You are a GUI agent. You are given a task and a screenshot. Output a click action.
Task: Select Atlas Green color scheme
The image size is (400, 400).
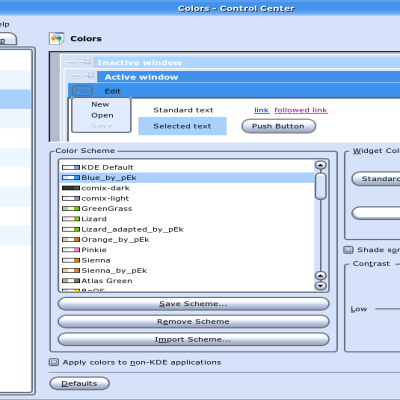187,281
